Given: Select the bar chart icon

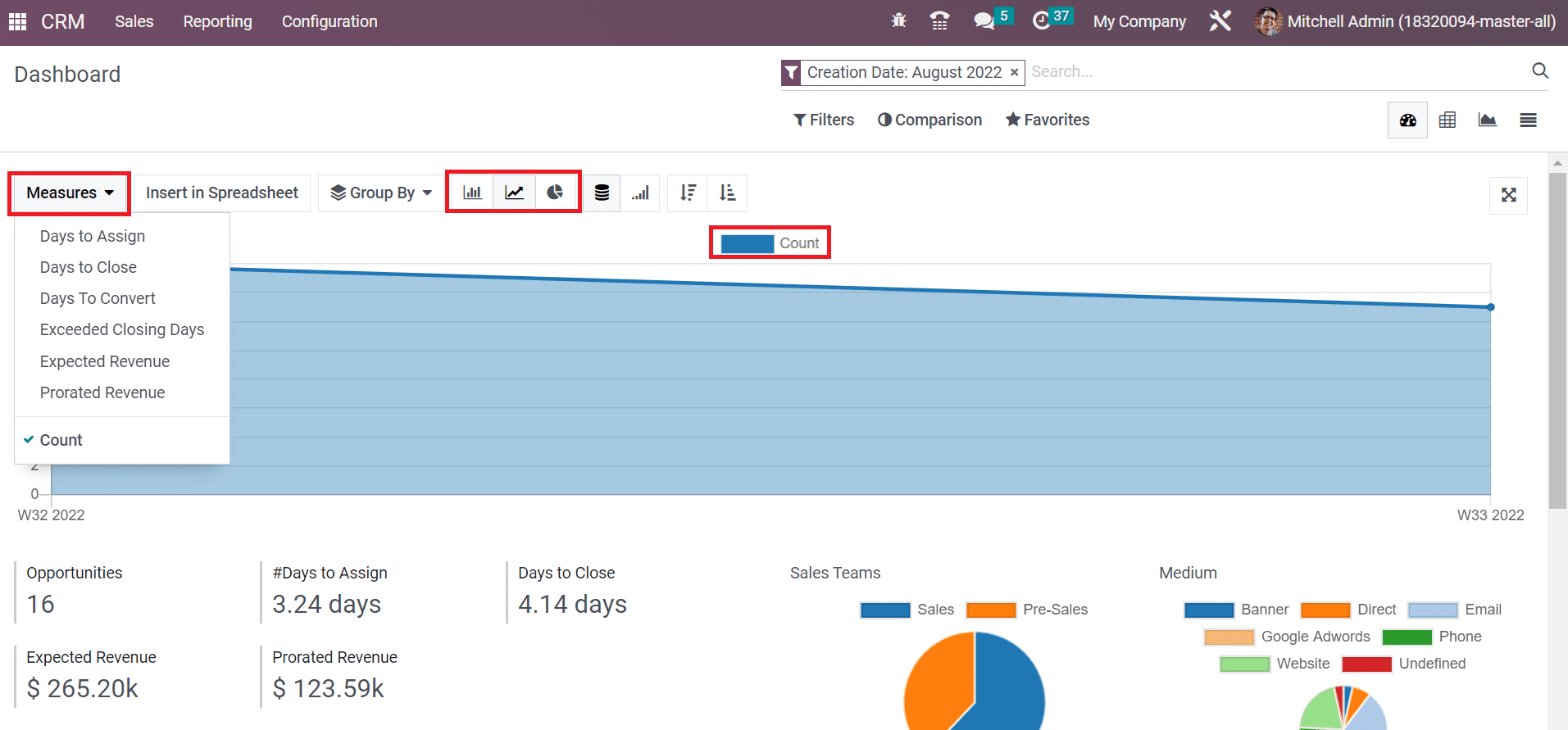Looking at the screenshot, I should 472,193.
